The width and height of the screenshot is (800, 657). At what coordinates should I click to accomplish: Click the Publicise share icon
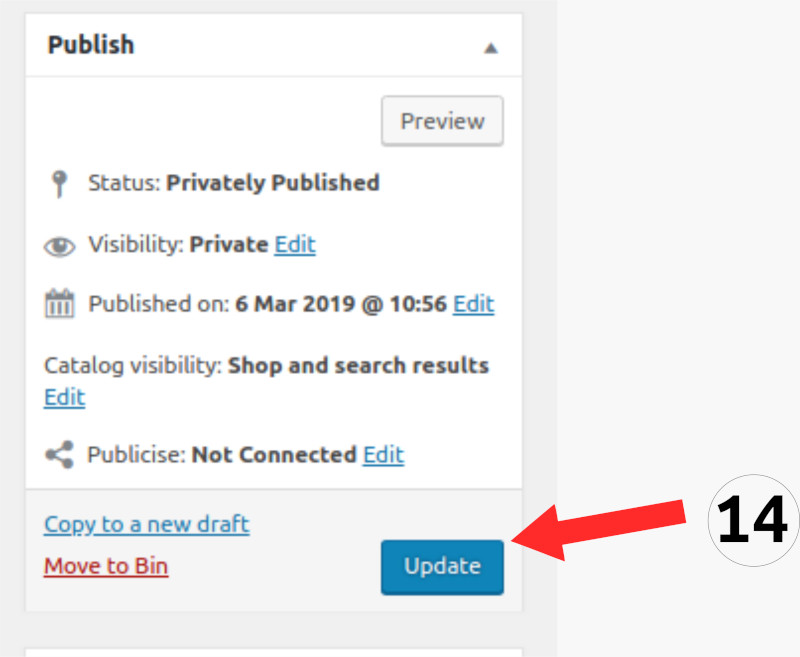[60, 456]
